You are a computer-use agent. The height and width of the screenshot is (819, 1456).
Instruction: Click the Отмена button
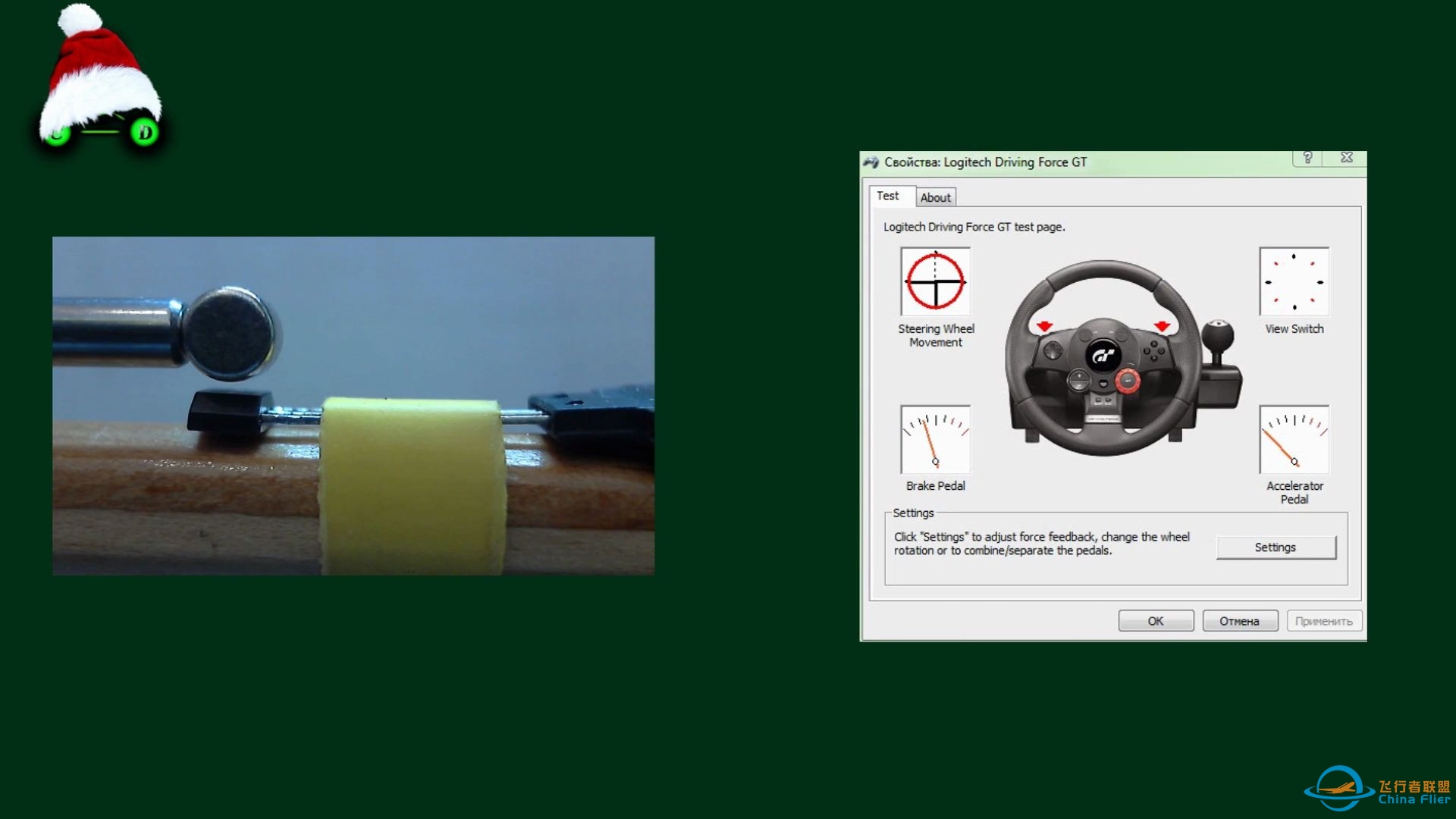[1240, 621]
